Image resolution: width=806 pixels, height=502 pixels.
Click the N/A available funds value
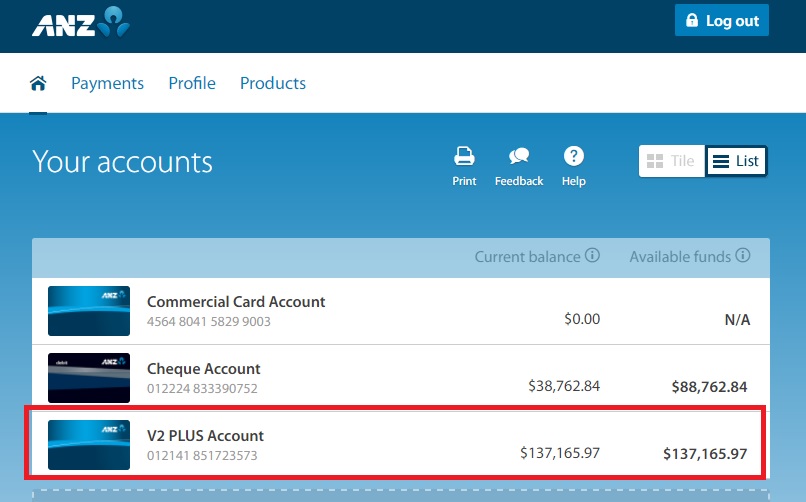click(x=737, y=320)
